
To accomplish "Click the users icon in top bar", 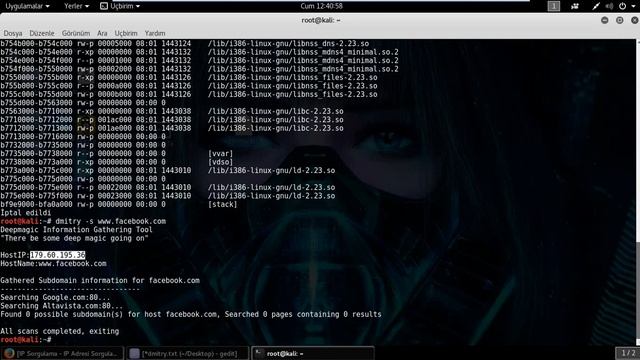I will (575, 6).
